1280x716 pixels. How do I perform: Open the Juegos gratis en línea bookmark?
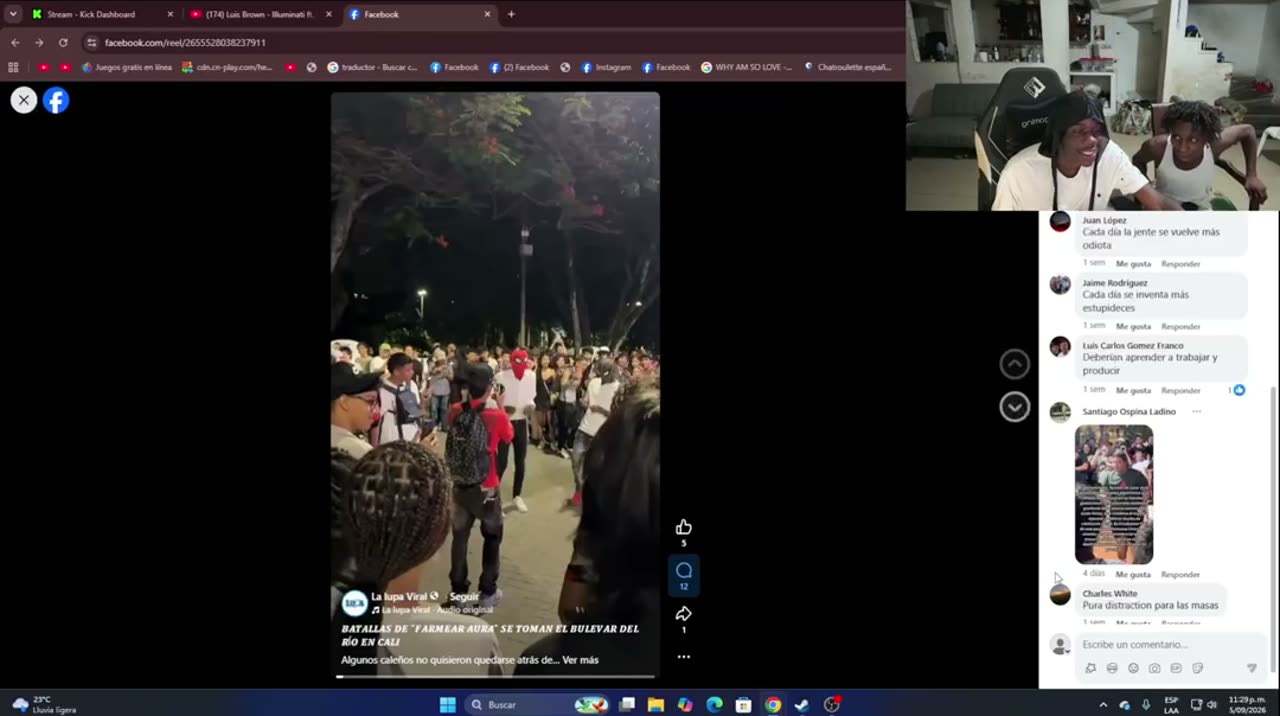[127, 67]
